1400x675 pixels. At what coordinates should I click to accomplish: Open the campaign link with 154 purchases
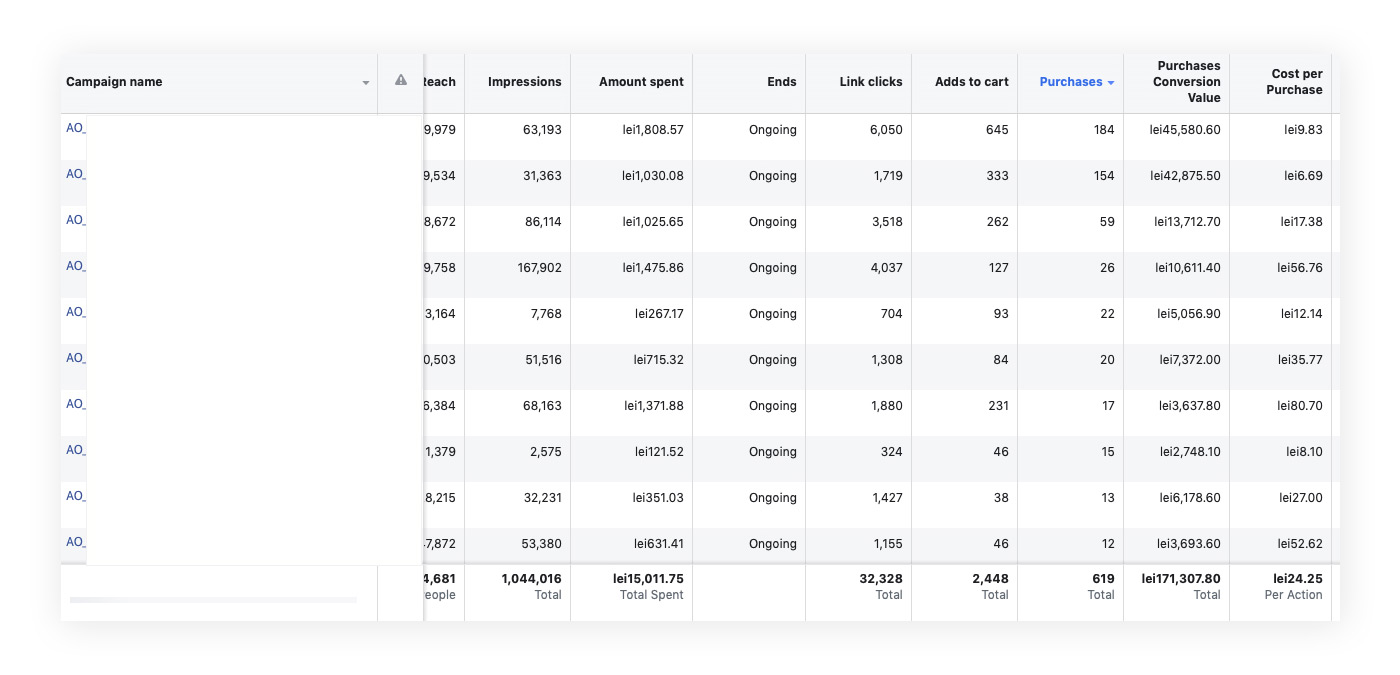pos(75,175)
